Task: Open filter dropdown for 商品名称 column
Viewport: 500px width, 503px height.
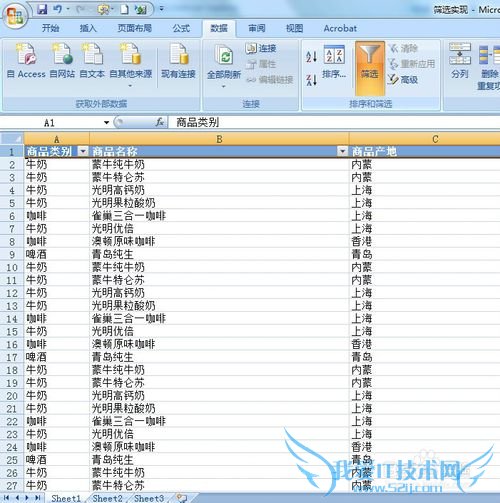Action: 342,151
